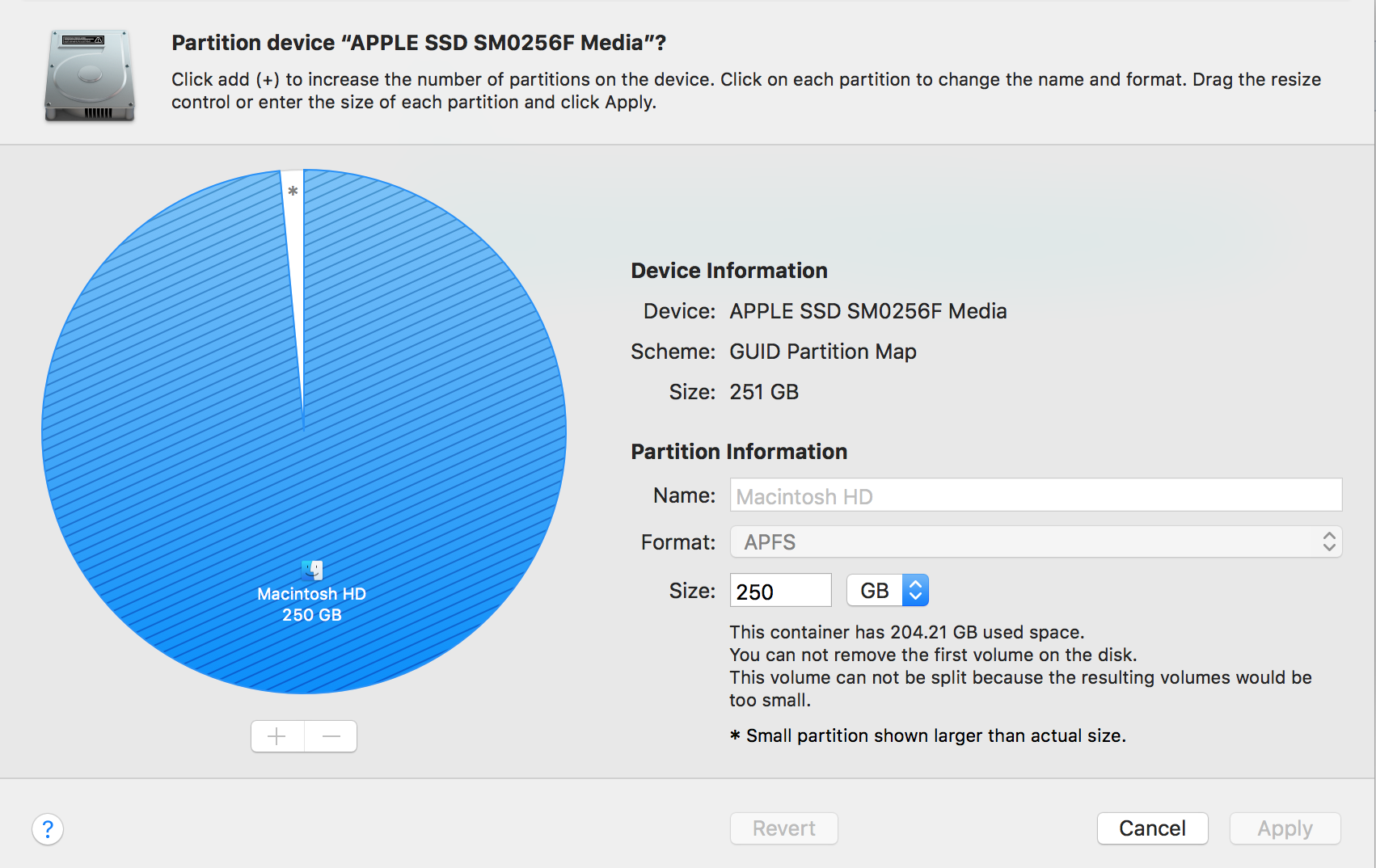This screenshot has width=1376, height=868.
Task: Open the help question mark button
Action: [x=48, y=829]
